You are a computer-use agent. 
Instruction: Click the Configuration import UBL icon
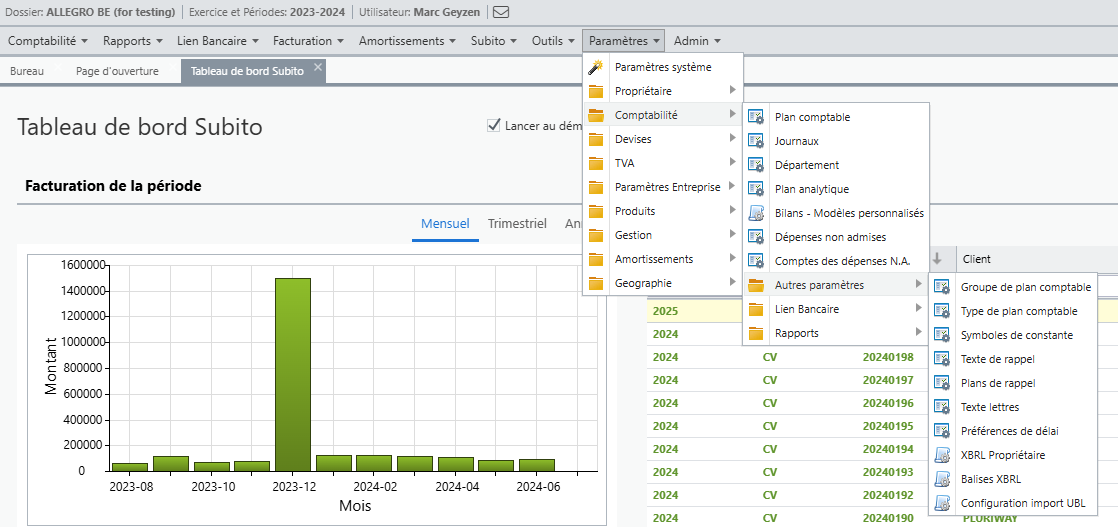point(942,503)
